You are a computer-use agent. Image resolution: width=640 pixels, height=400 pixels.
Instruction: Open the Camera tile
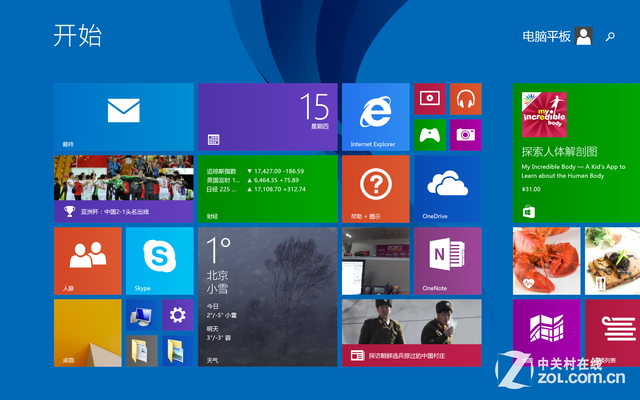(466, 135)
